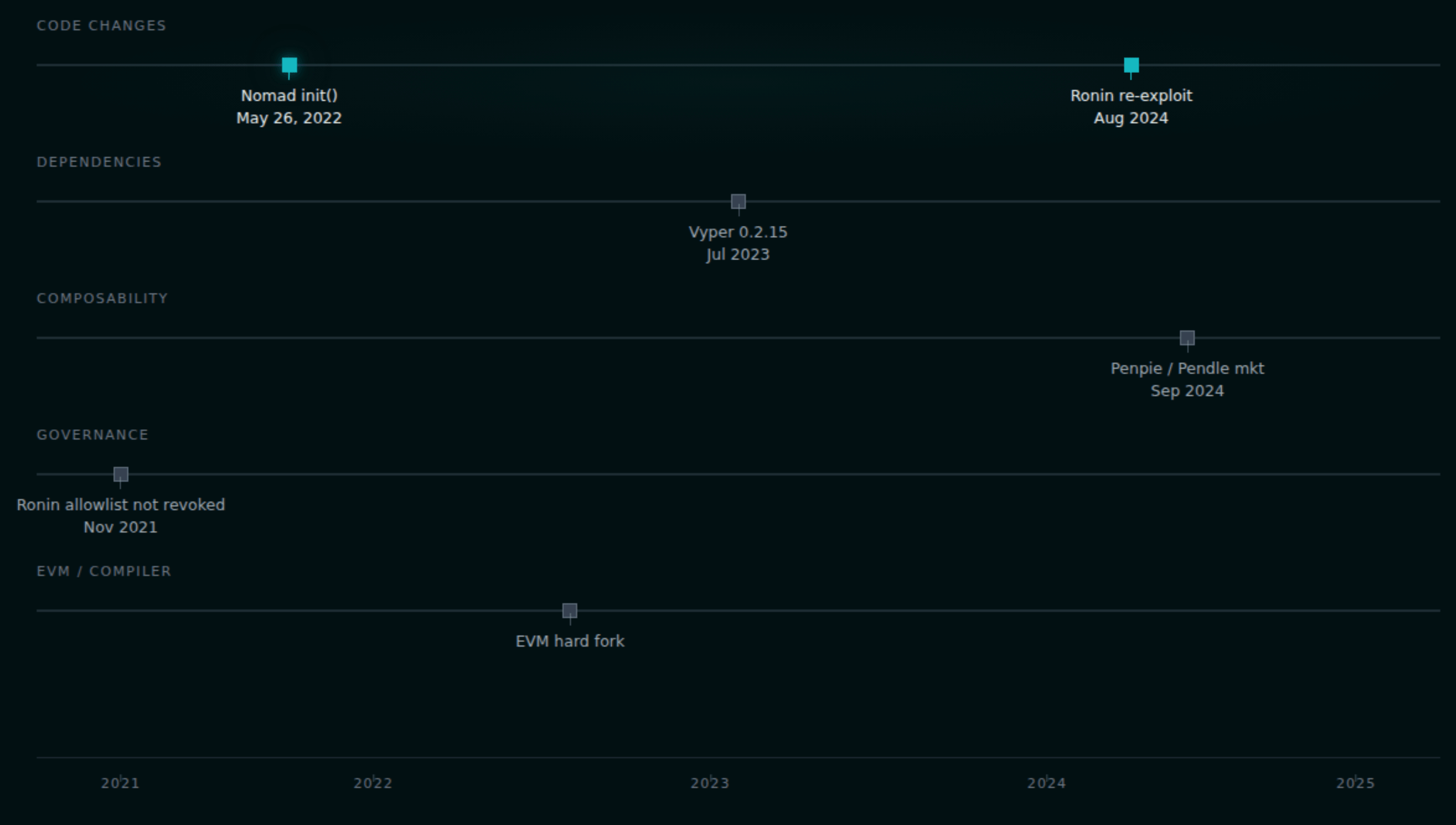The width and height of the screenshot is (1456, 825).
Task: Click the Penpie / Pendle mkt label
Action: (x=1187, y=368)
